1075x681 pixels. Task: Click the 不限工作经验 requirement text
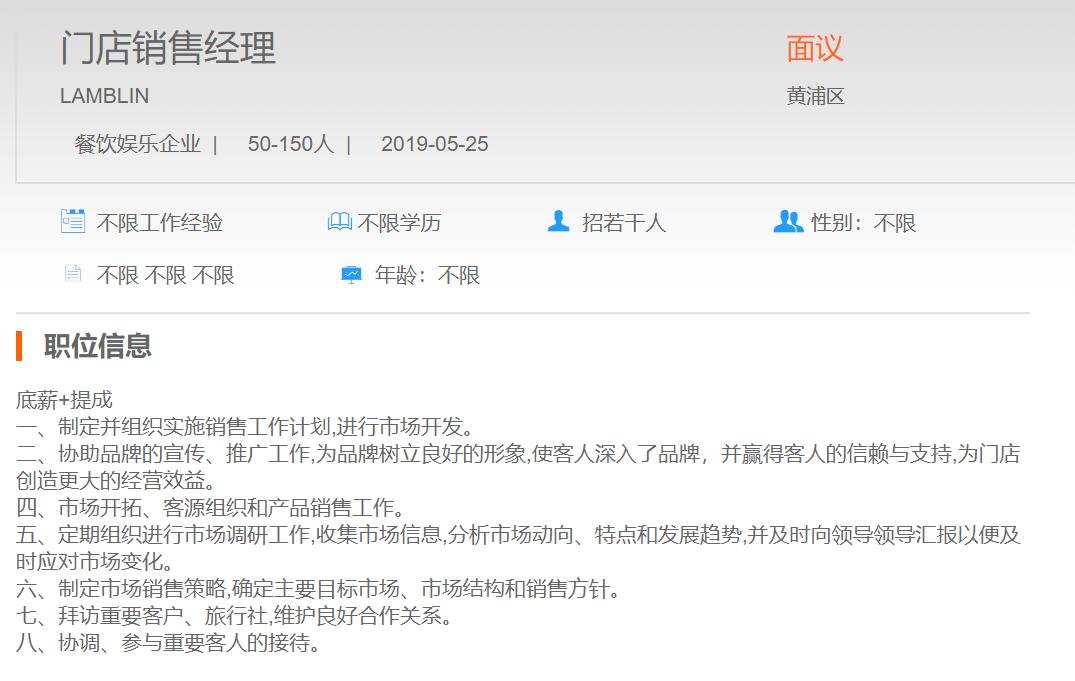[x=160, y=223]
